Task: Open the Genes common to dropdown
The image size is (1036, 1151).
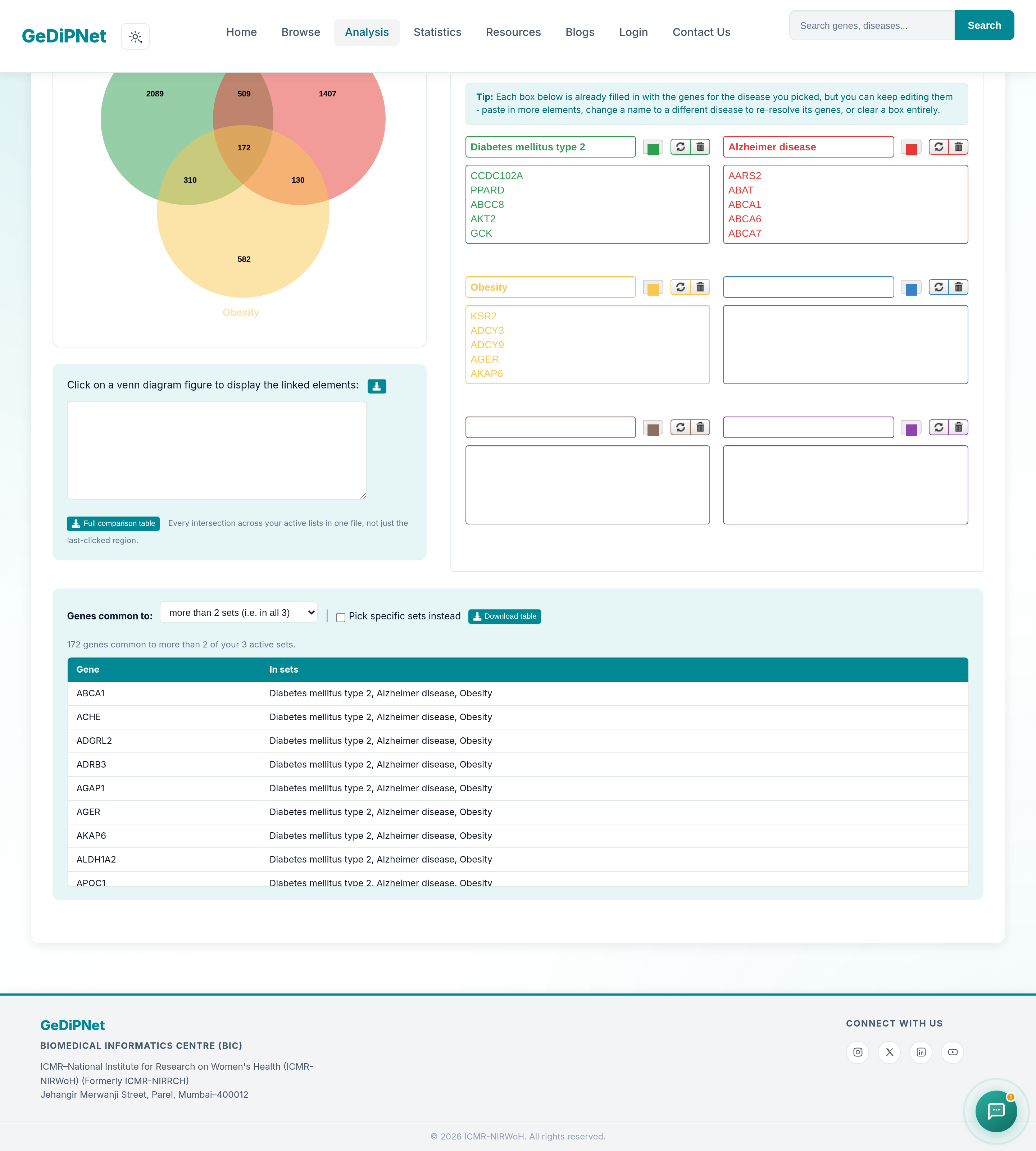Action: pos(239,613)
